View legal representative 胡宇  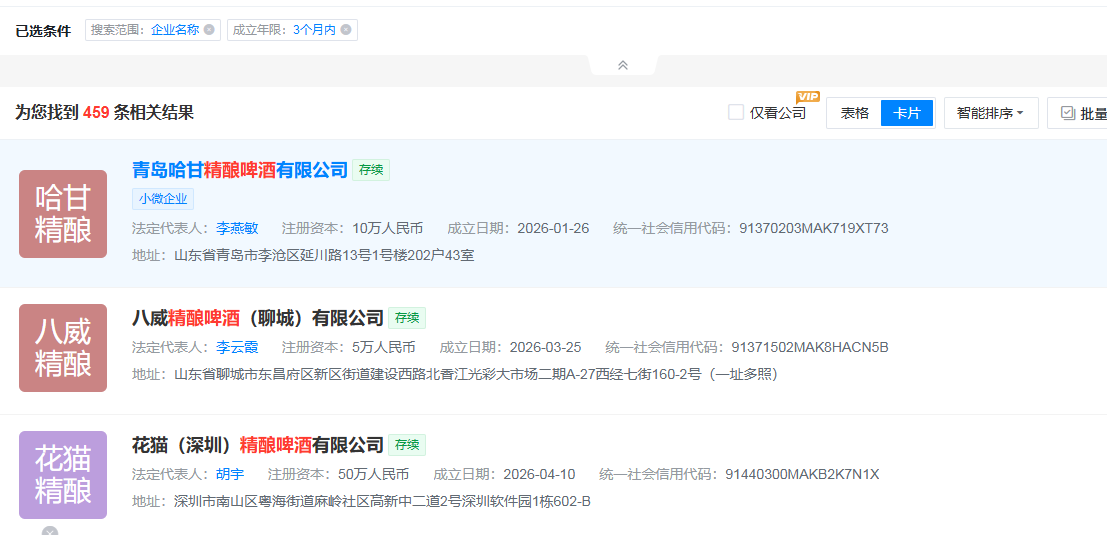(230, 474)
